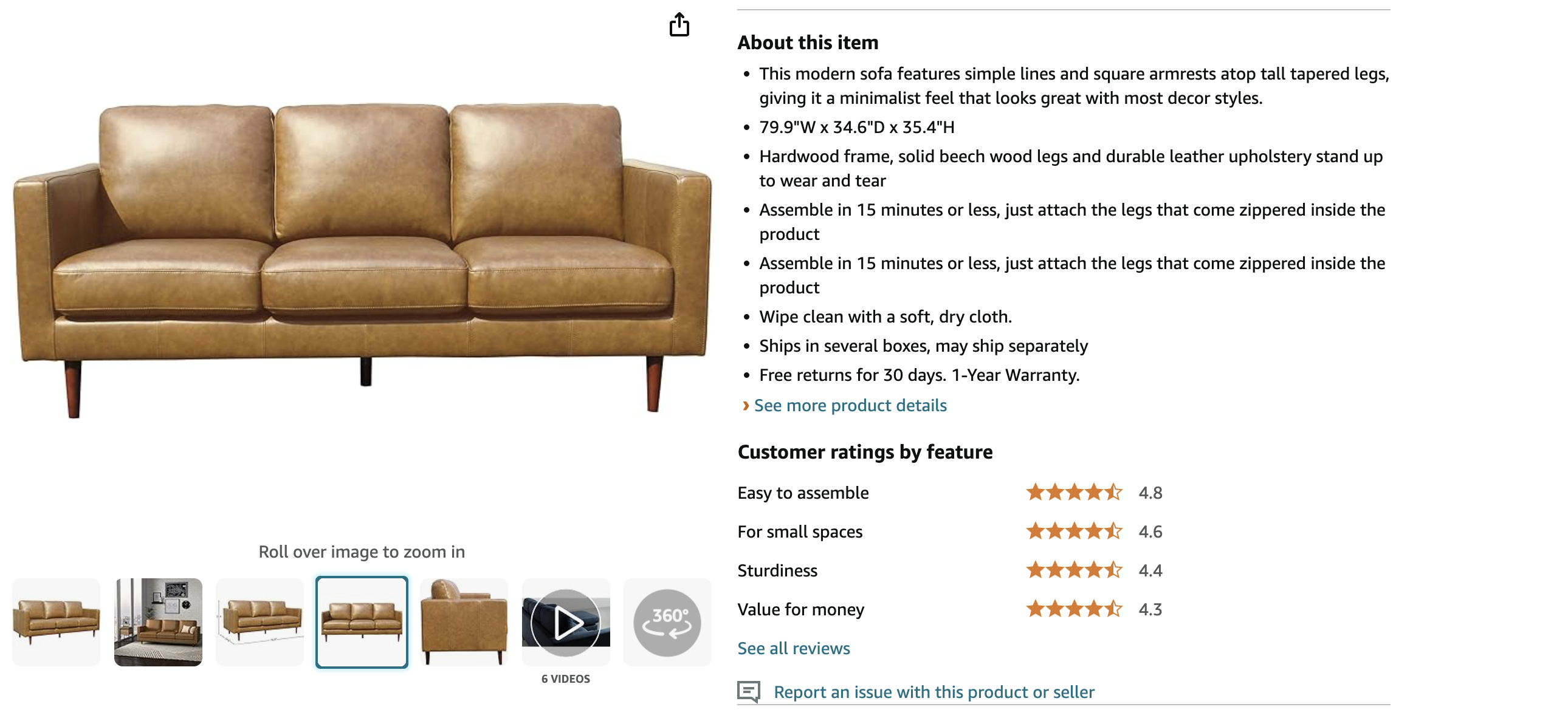Select the sofa side view thumbnail
The height and width of the screenshot is (718, 1568).
coord(464,622)
